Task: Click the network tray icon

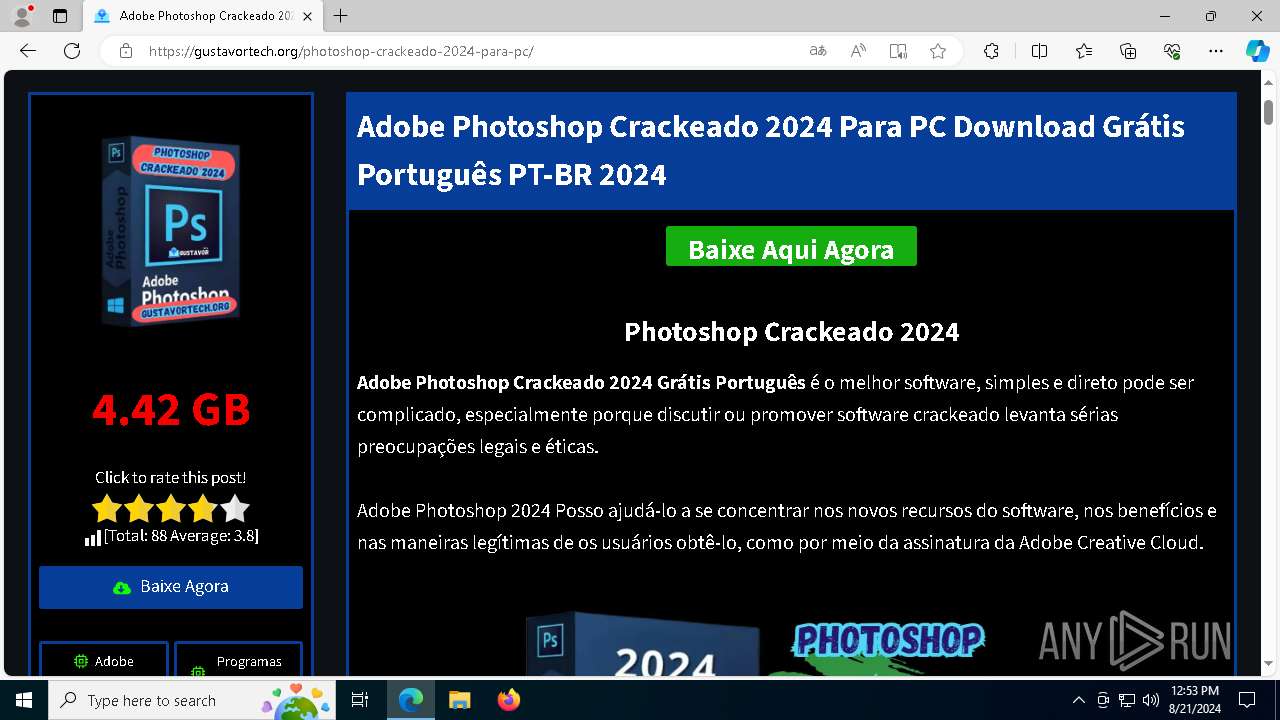Action: pyautogui.click(x=1127, y=700)
